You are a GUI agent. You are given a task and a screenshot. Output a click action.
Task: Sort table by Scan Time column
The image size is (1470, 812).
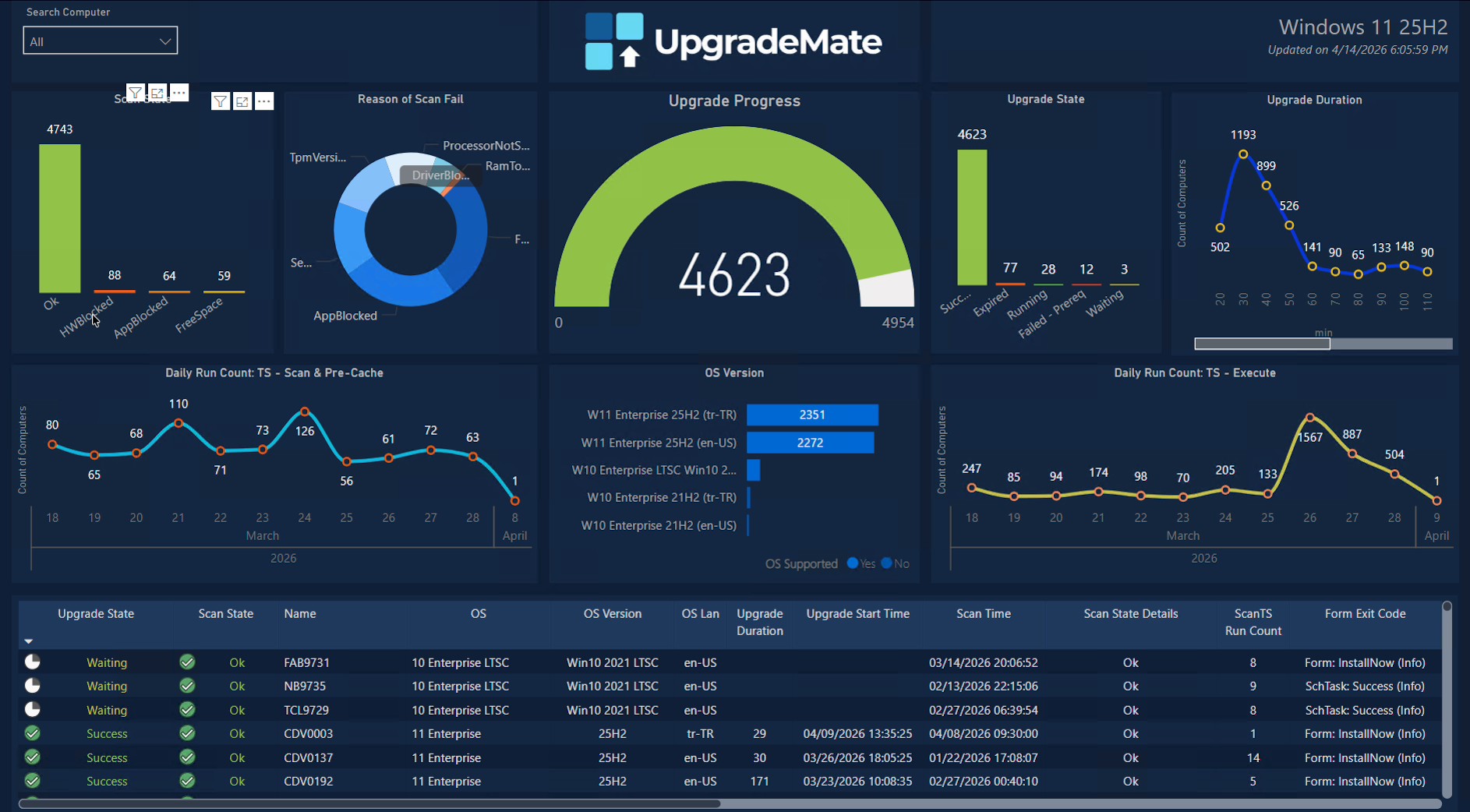pyautogui.click(x=984, y=614)
